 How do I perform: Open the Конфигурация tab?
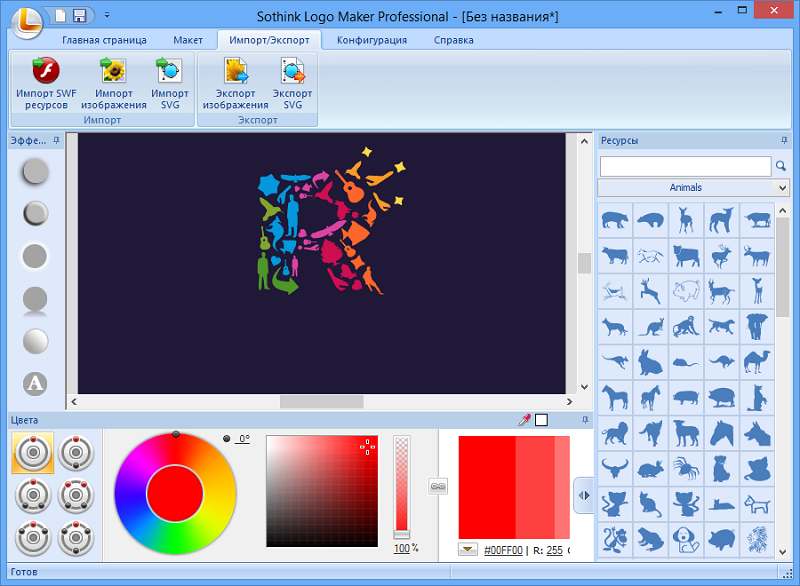click(372, 40)
